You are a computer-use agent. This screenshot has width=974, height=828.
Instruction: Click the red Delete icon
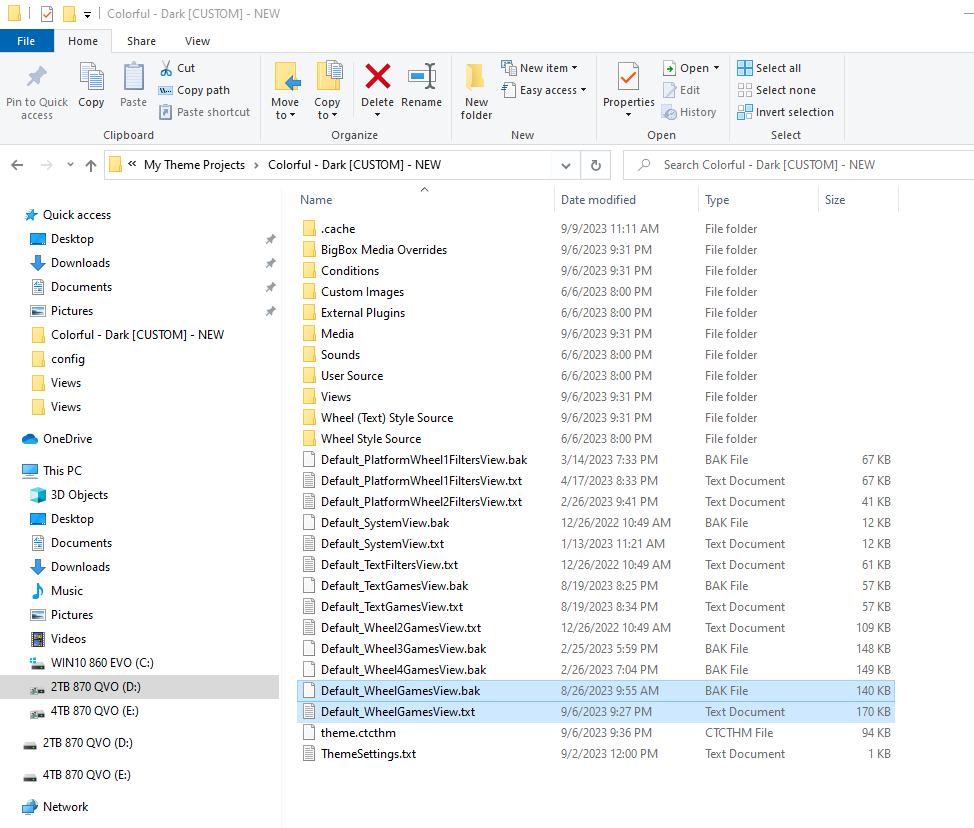pyautogui.click(x=378, y=77)
